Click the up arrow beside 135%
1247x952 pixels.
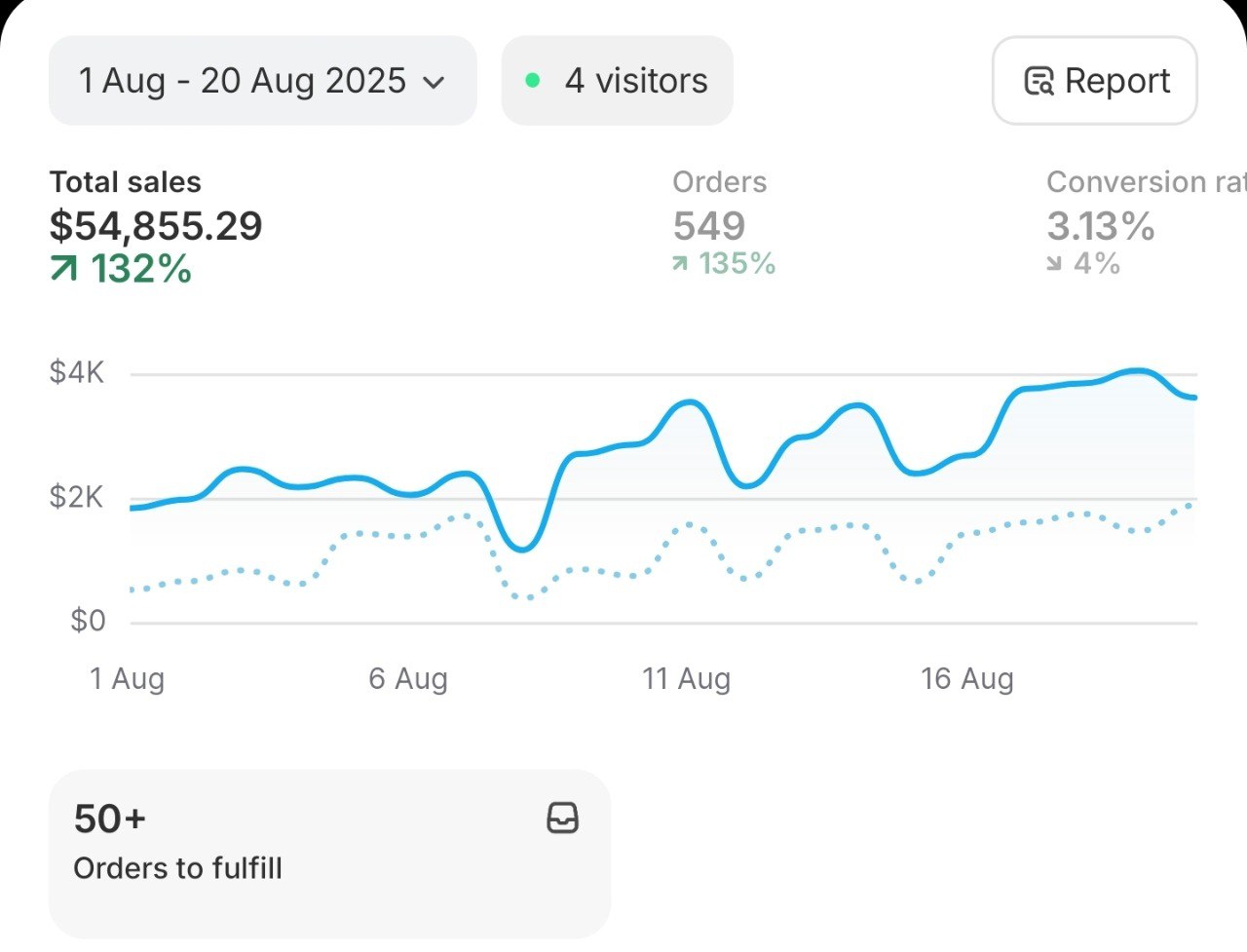(x=680, y=263)
